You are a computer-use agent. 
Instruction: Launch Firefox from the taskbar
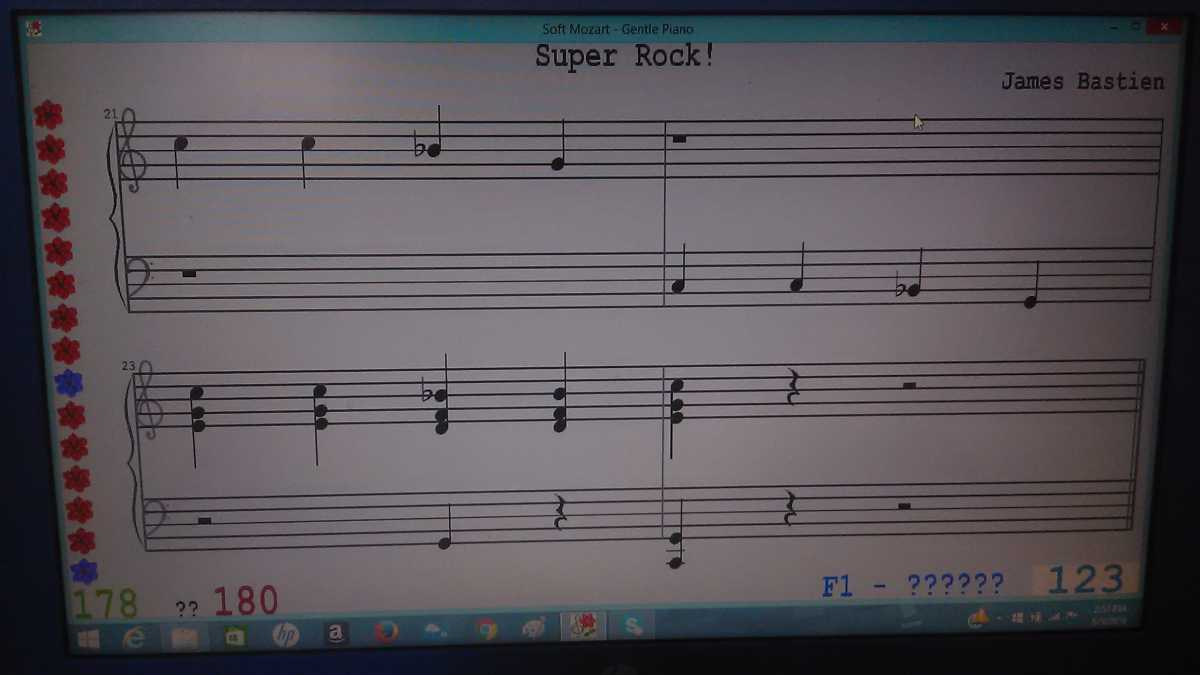tap(386, 632)
